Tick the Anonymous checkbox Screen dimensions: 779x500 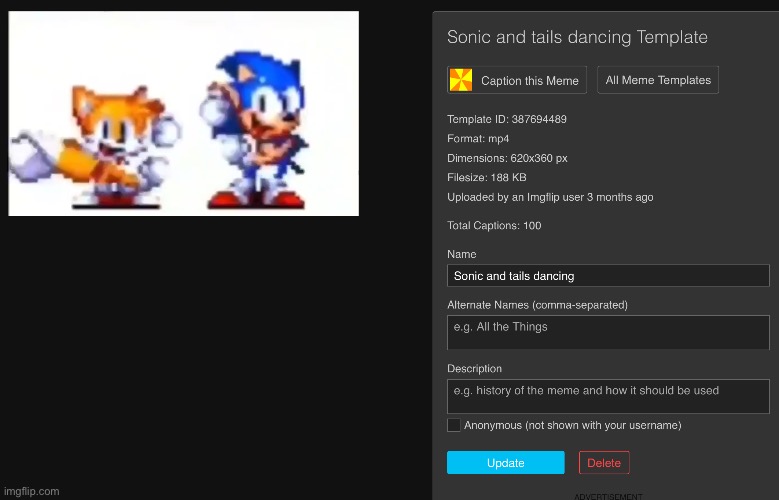coord(454,425)
